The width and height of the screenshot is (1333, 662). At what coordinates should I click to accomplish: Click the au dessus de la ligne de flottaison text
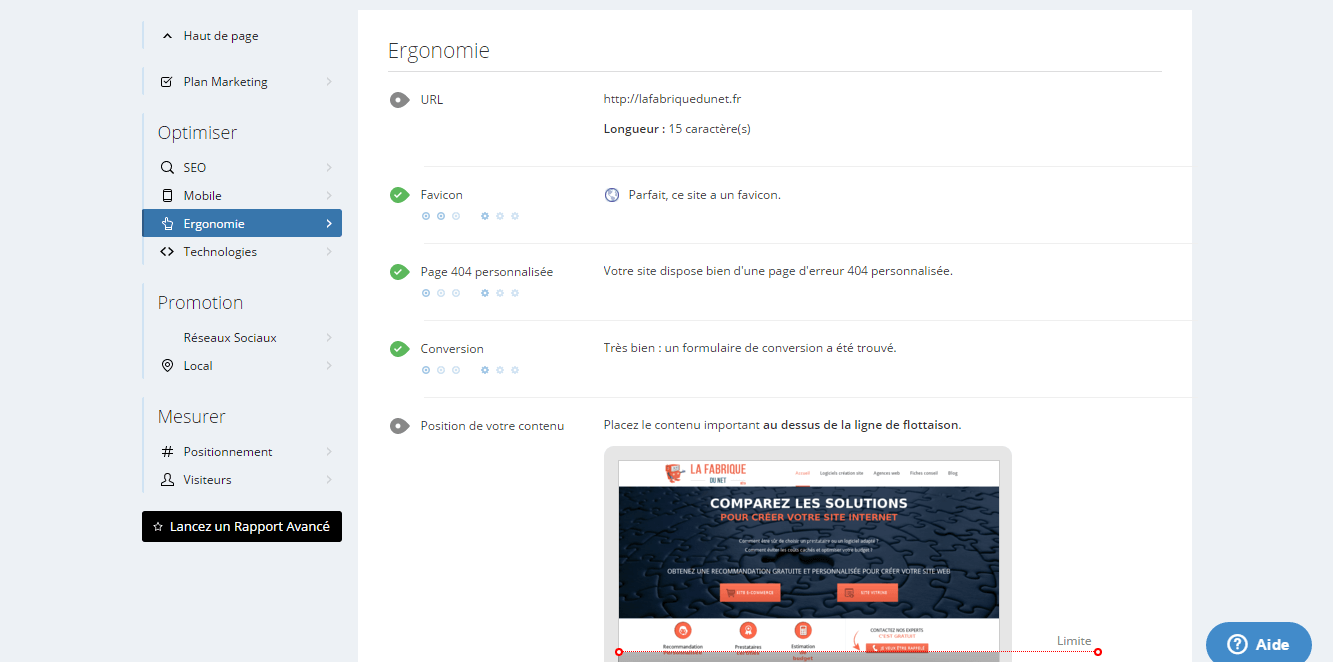(861, 426)
